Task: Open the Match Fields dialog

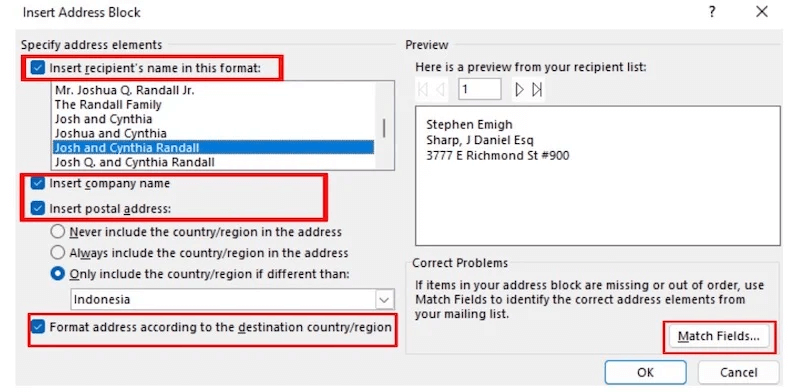Action: tap(718, 336)
